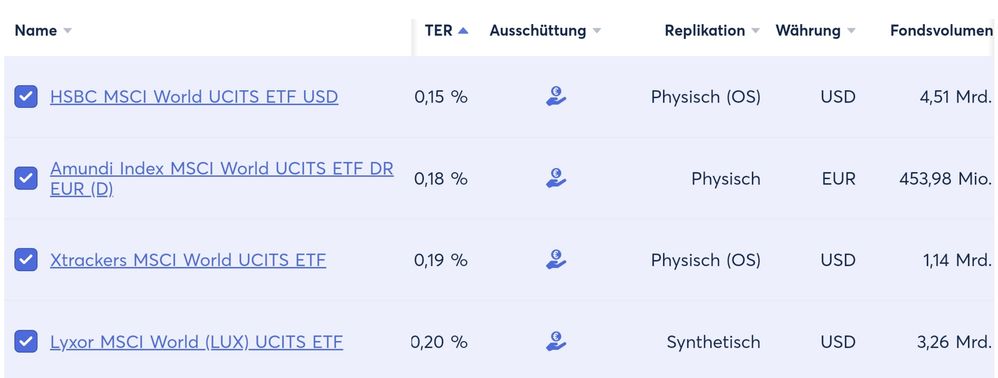This screenshot has width=998, height=378.
Task: Uncheck the Amundi Index MSCI World checkbox
Action: pos(26,178)
